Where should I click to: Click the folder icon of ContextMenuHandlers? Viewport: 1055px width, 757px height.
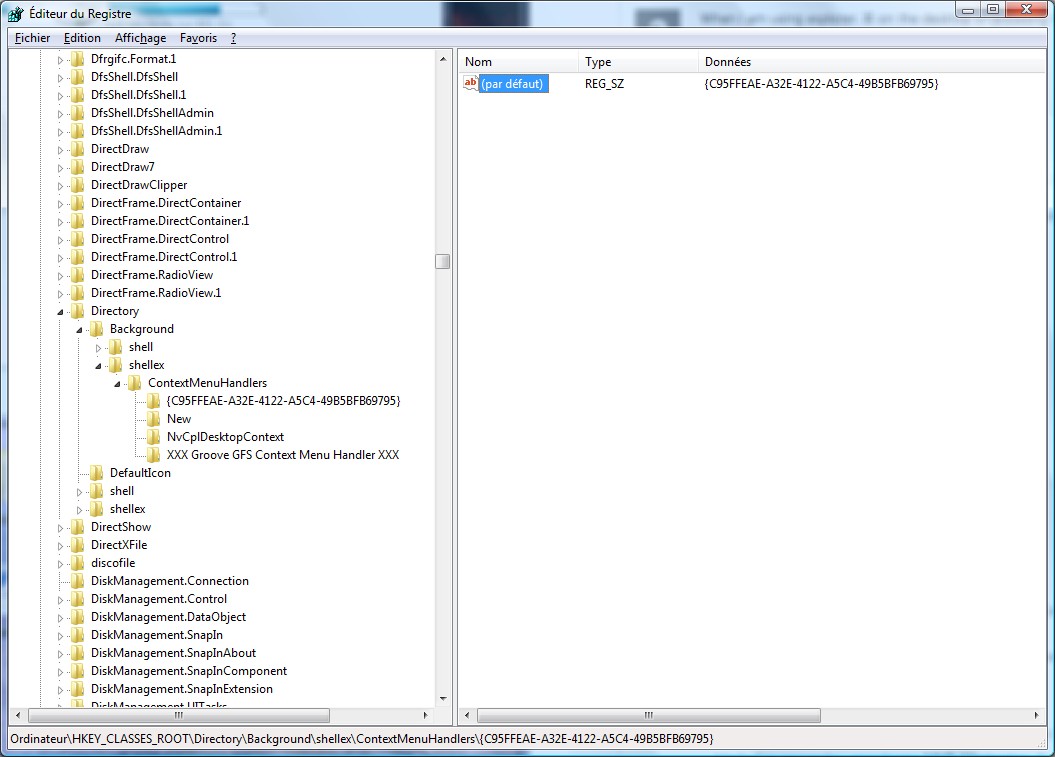click(x=135, y=383)
